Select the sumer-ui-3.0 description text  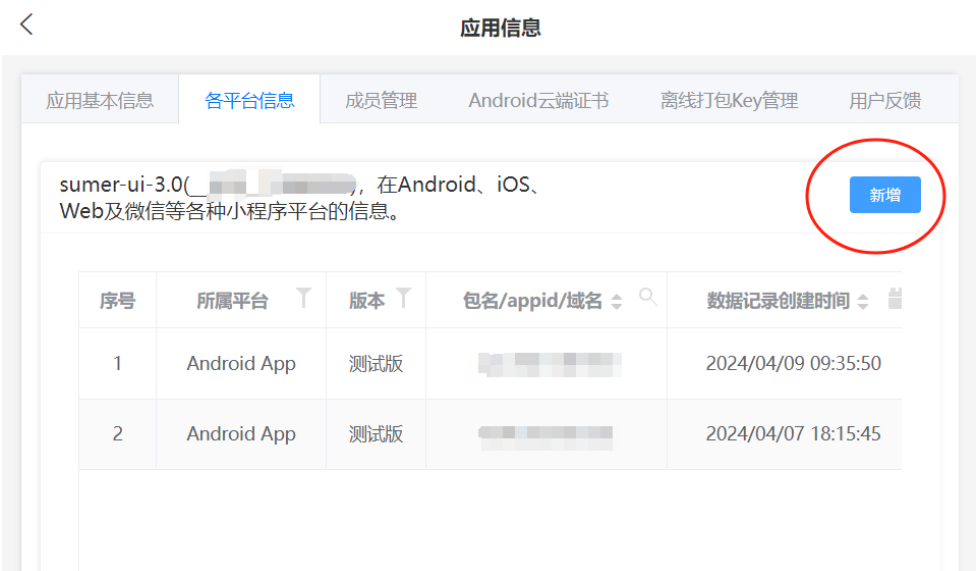click(300, 198)
